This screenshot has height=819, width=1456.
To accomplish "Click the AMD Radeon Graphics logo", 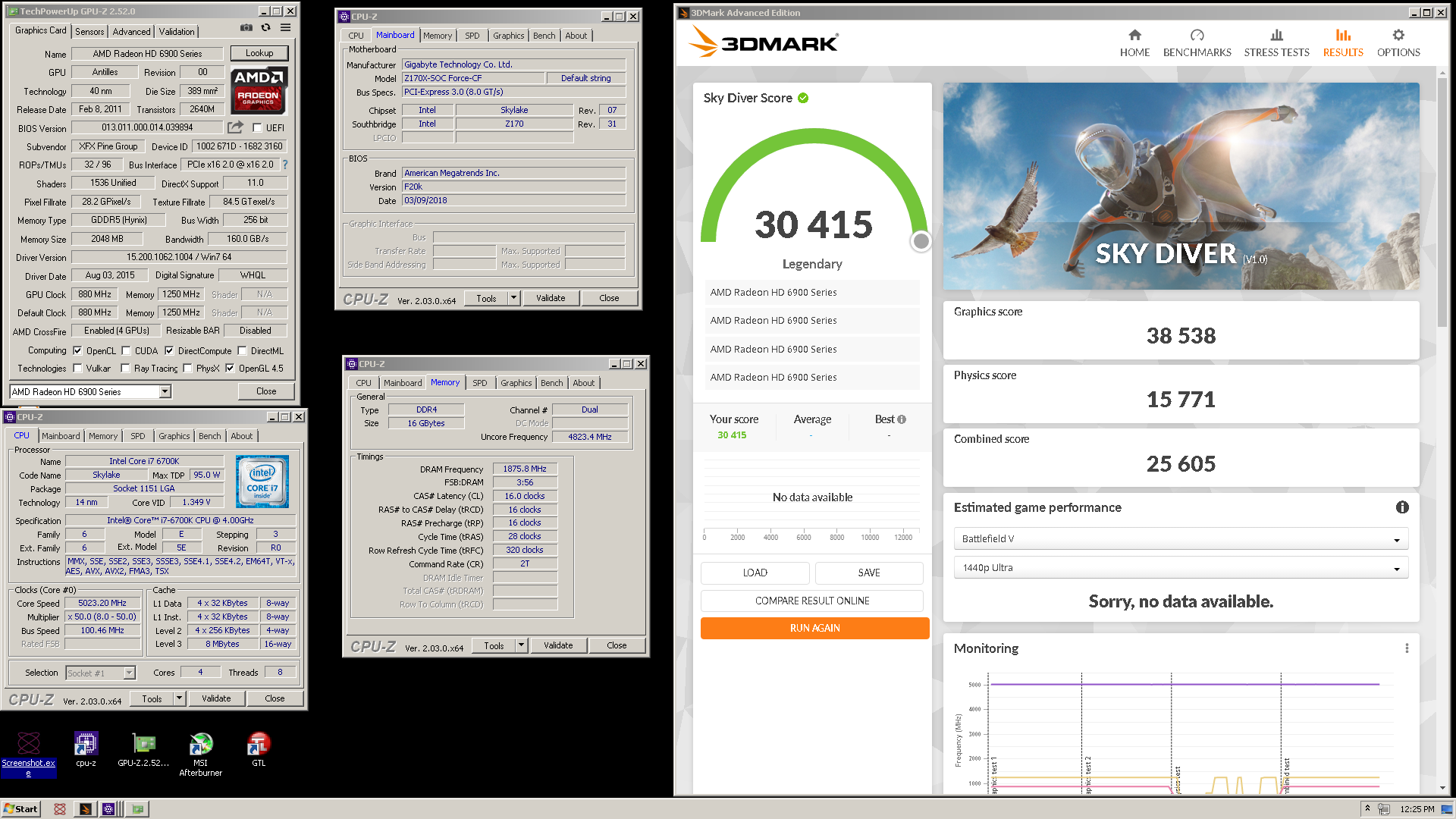I will click(259, 90).
